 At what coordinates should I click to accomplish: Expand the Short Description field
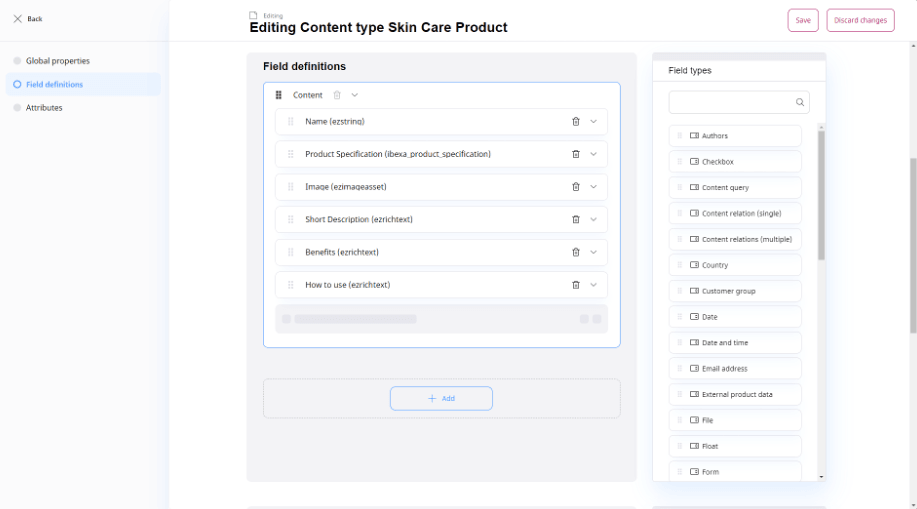[x=593, y=219]
